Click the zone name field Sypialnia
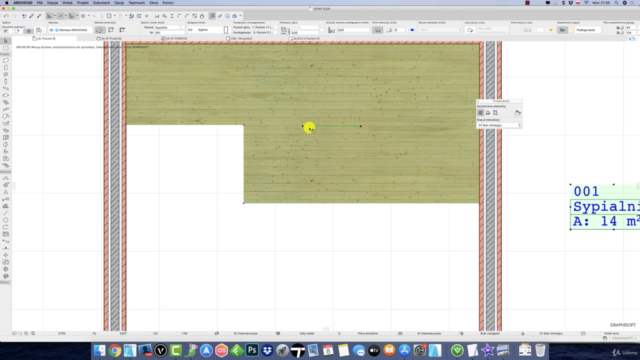Image resolution: width=640 pixels, height=360 pixels. pos(167,27)
